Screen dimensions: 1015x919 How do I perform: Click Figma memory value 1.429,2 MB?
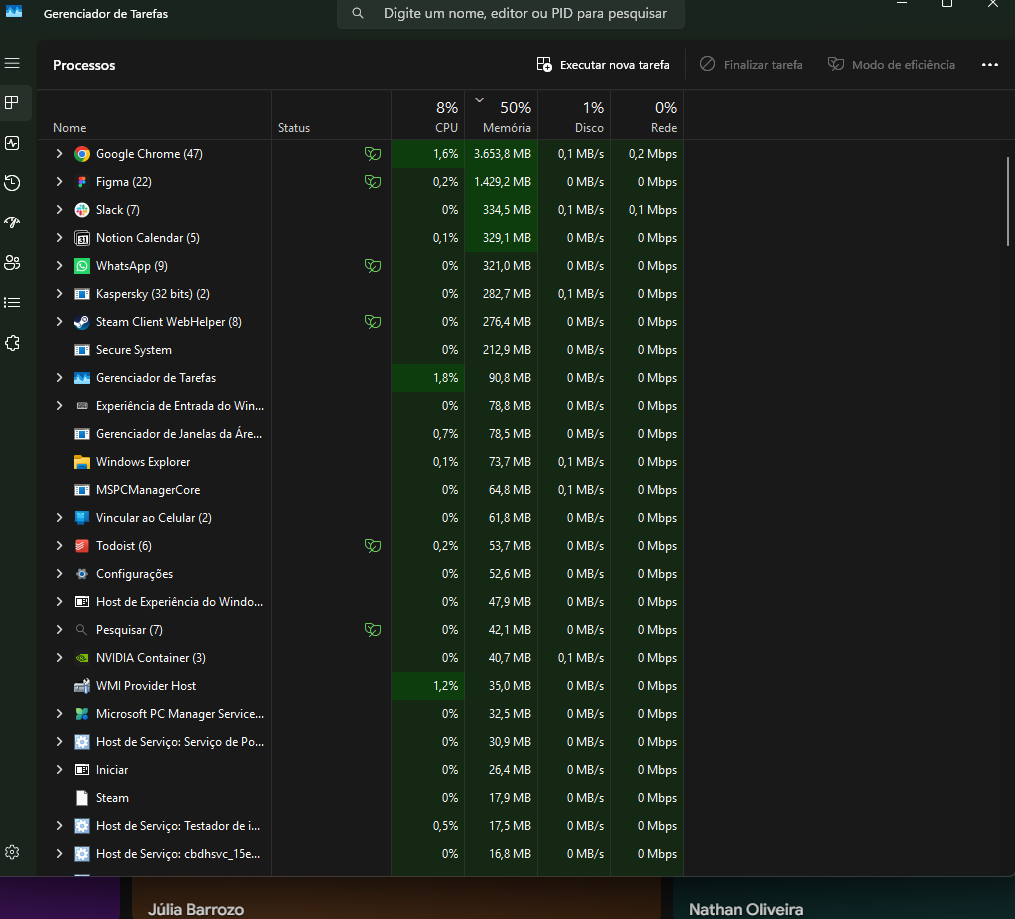[502, 182]
